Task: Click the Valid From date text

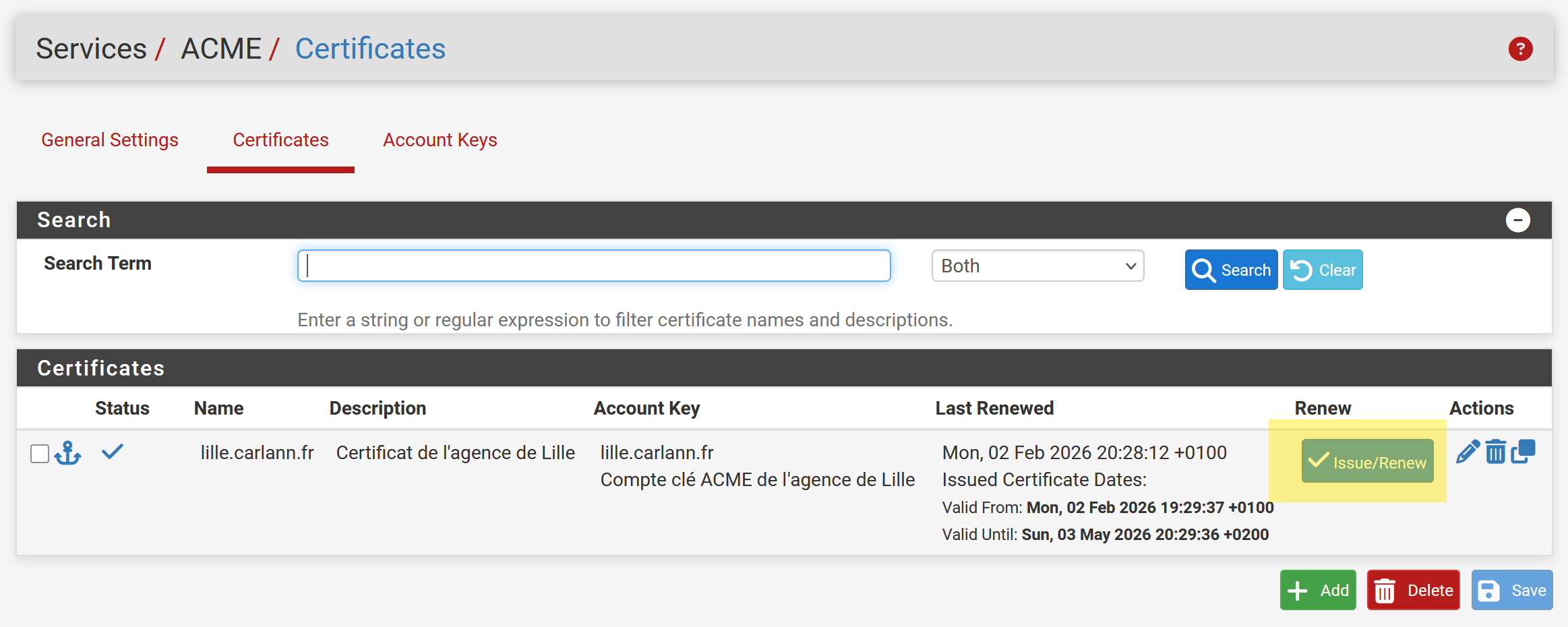Action: [x=1108, y=508]
